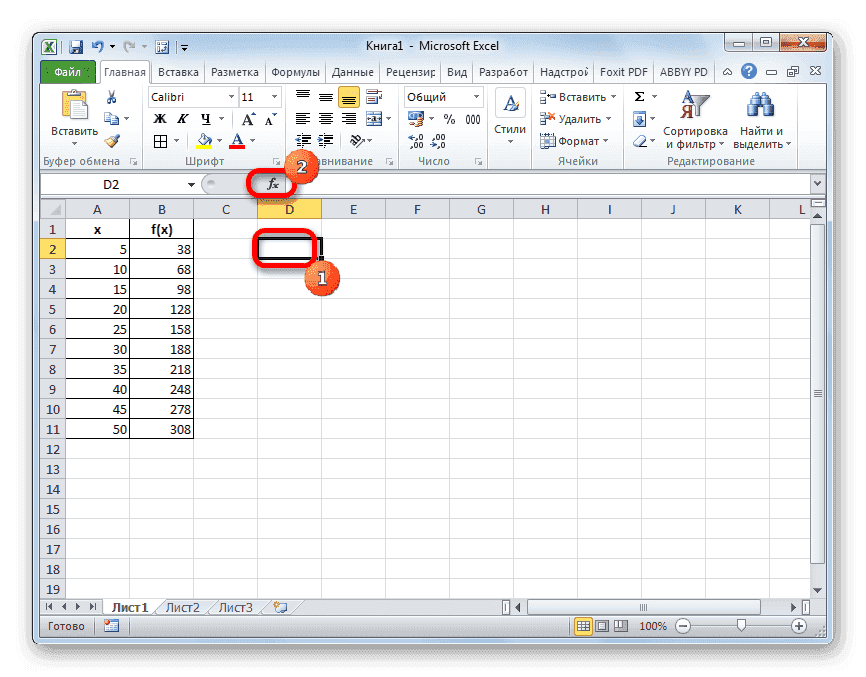The image size is (866, 677).
Task: Switch to the Формулы ribbon tab
Action: tap(295, 71)
